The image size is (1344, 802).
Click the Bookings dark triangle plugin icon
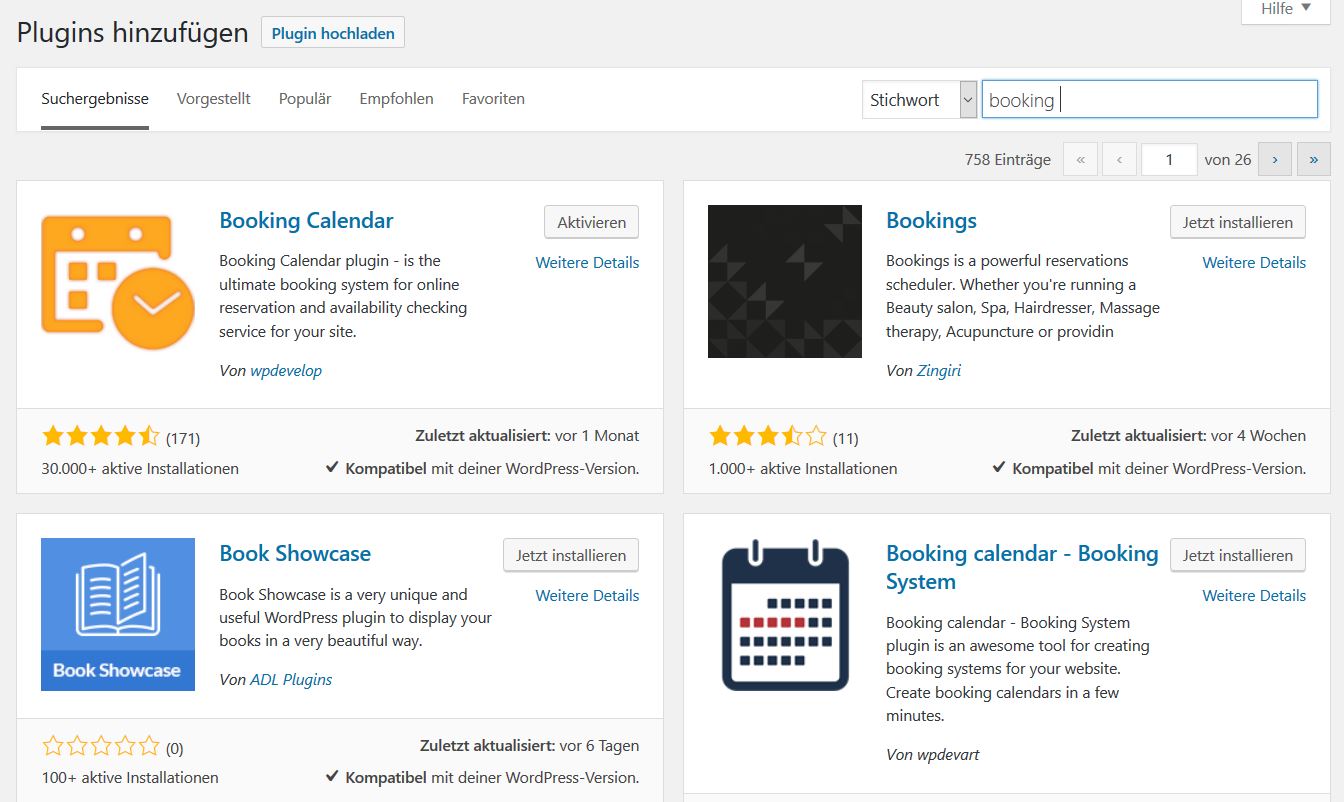coord(785,282)
